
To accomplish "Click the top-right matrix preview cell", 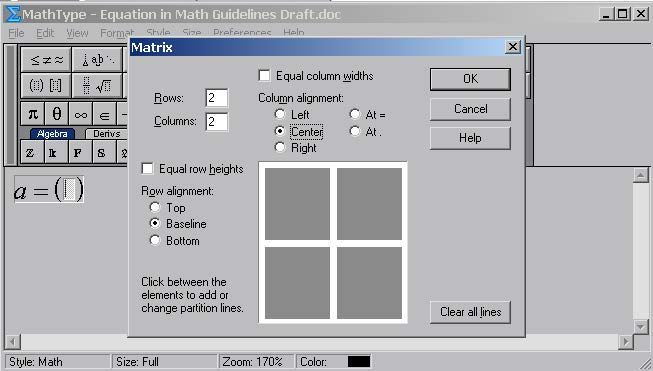I will (x=369, y=204).
